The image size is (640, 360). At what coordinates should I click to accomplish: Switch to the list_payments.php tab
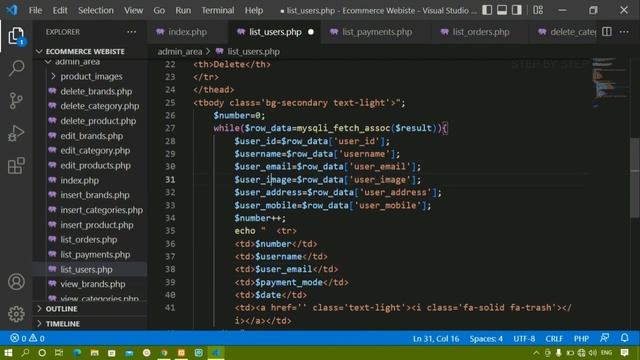coord(377,32)
